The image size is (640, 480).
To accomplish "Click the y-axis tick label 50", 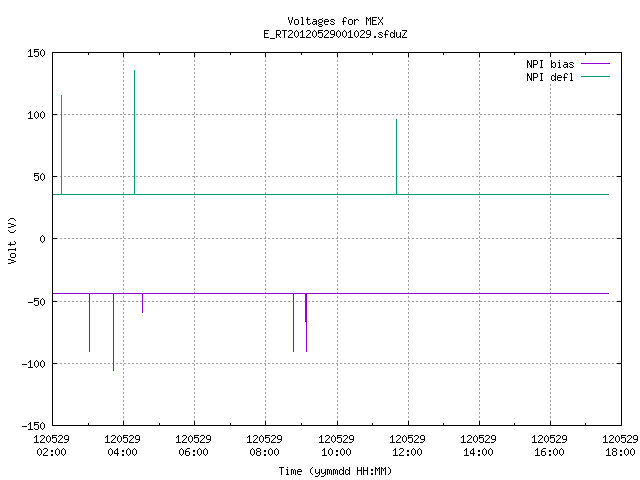I will tap(39, 177).
